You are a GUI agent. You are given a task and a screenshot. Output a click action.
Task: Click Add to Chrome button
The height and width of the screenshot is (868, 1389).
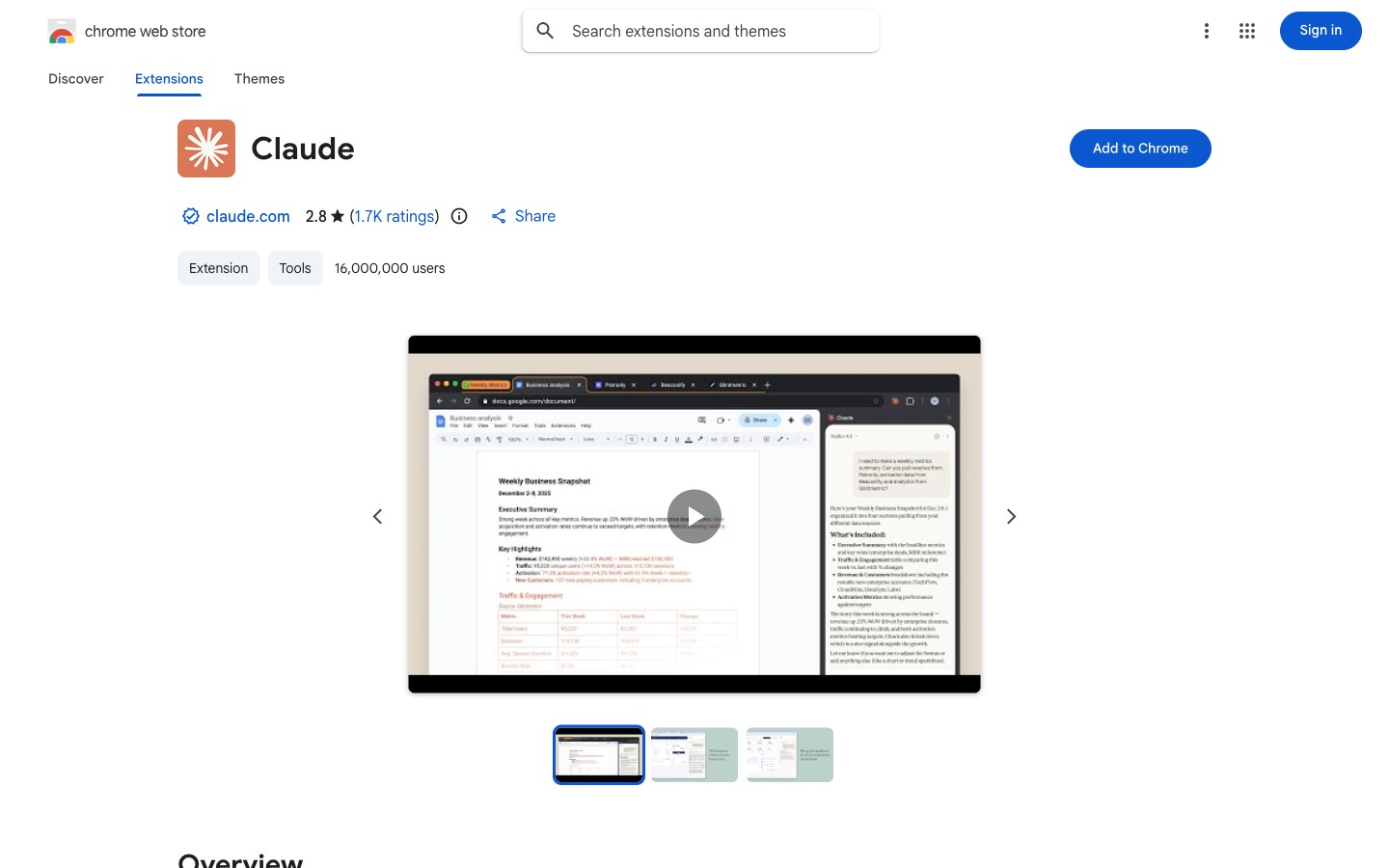pos(1140,149)
